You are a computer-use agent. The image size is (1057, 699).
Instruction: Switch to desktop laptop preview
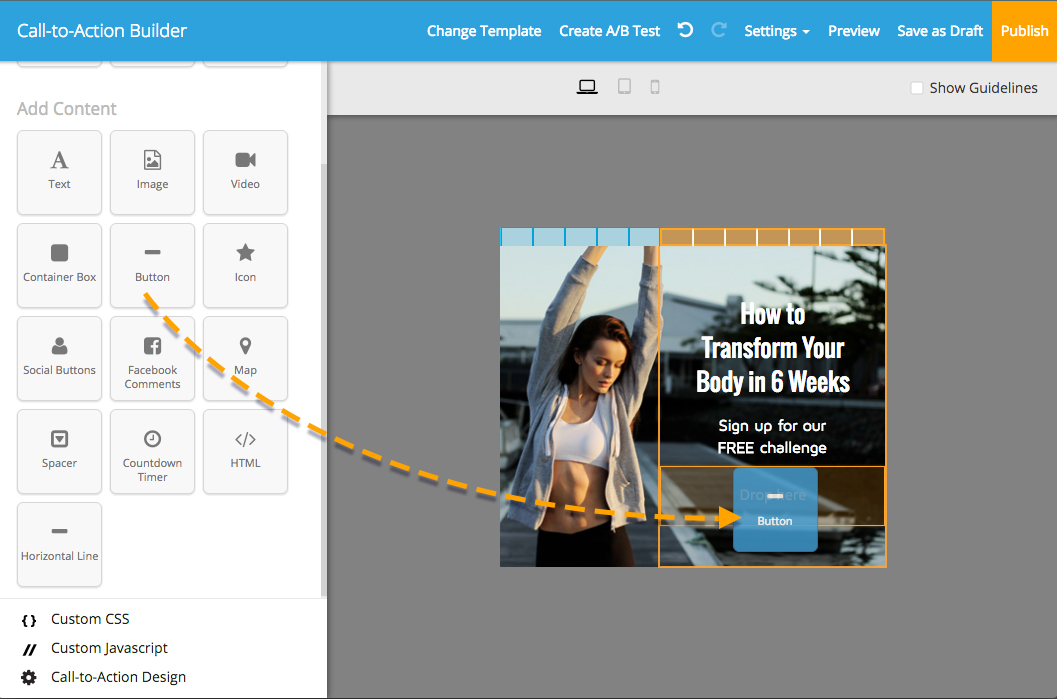point(587,87)
